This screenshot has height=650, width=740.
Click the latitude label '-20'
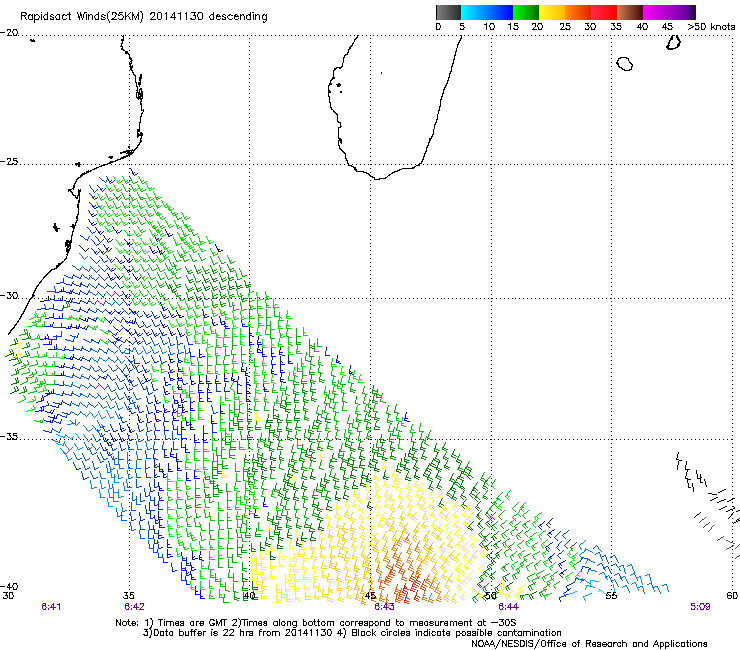9,33
